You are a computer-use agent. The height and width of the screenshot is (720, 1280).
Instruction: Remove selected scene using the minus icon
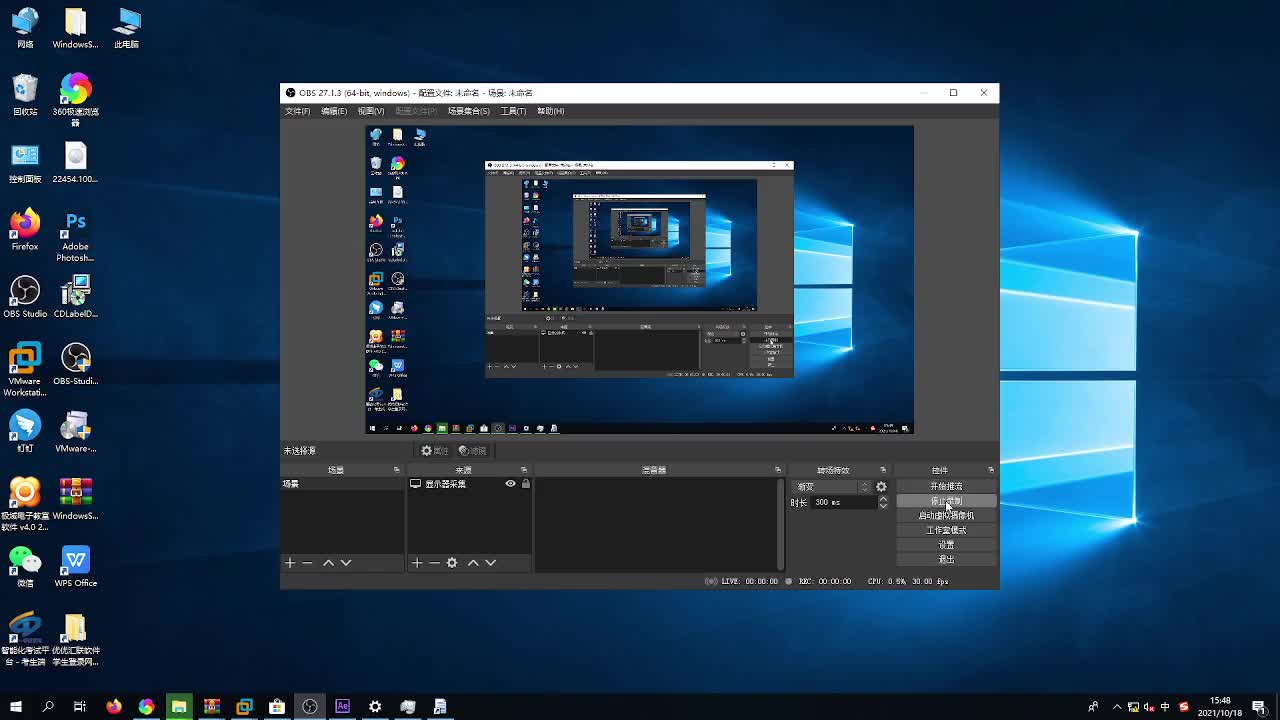pos(306,562)
